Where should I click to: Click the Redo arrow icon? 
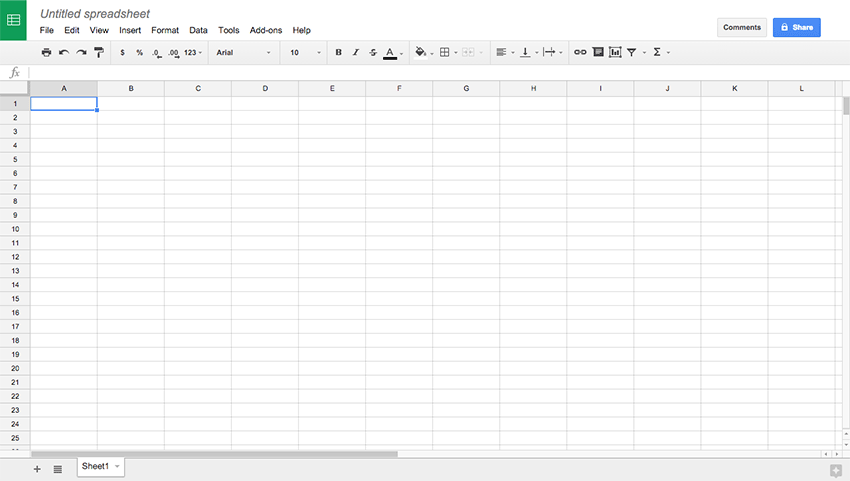click(81, 53)
